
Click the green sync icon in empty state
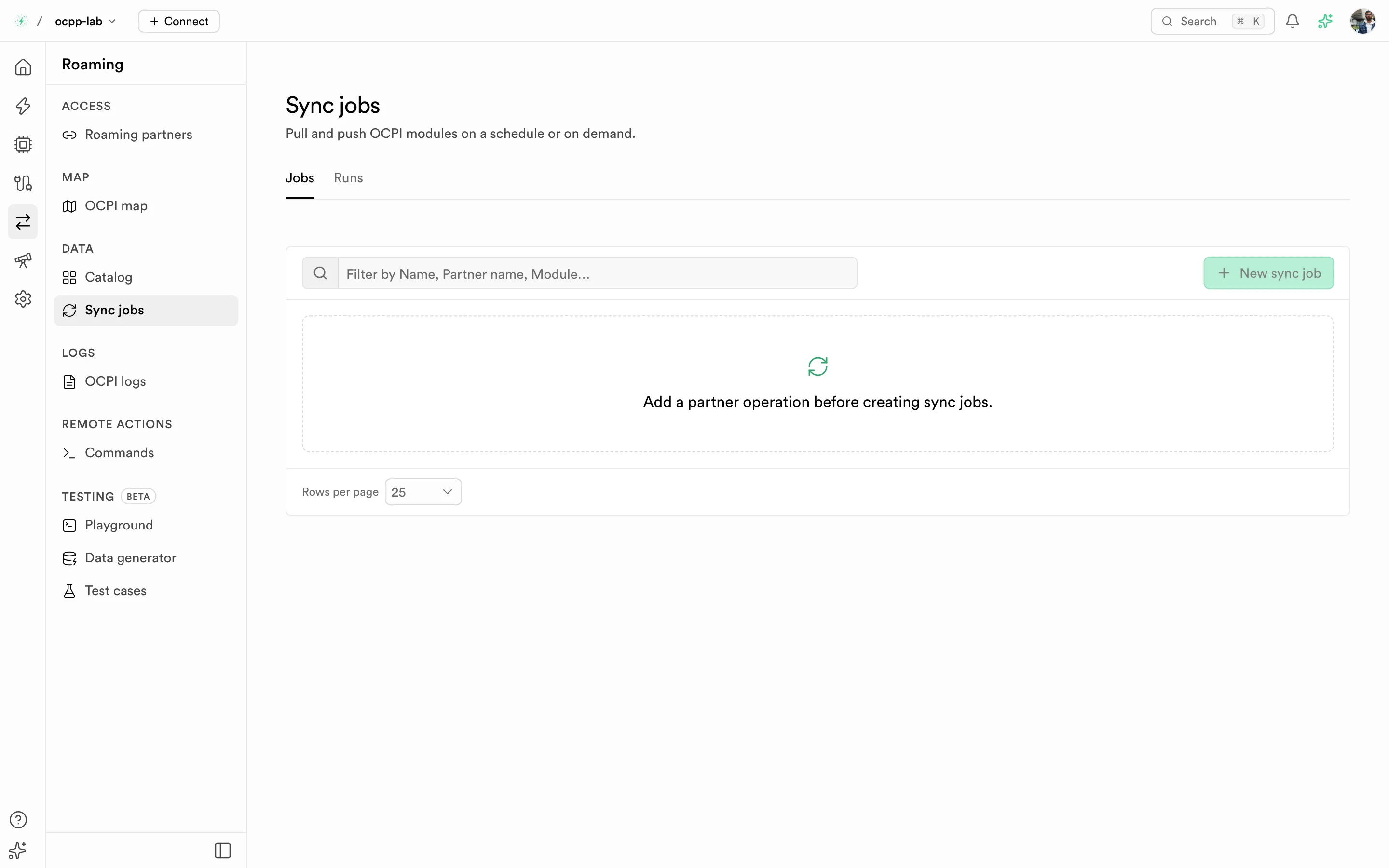click(x=817, y=366)
